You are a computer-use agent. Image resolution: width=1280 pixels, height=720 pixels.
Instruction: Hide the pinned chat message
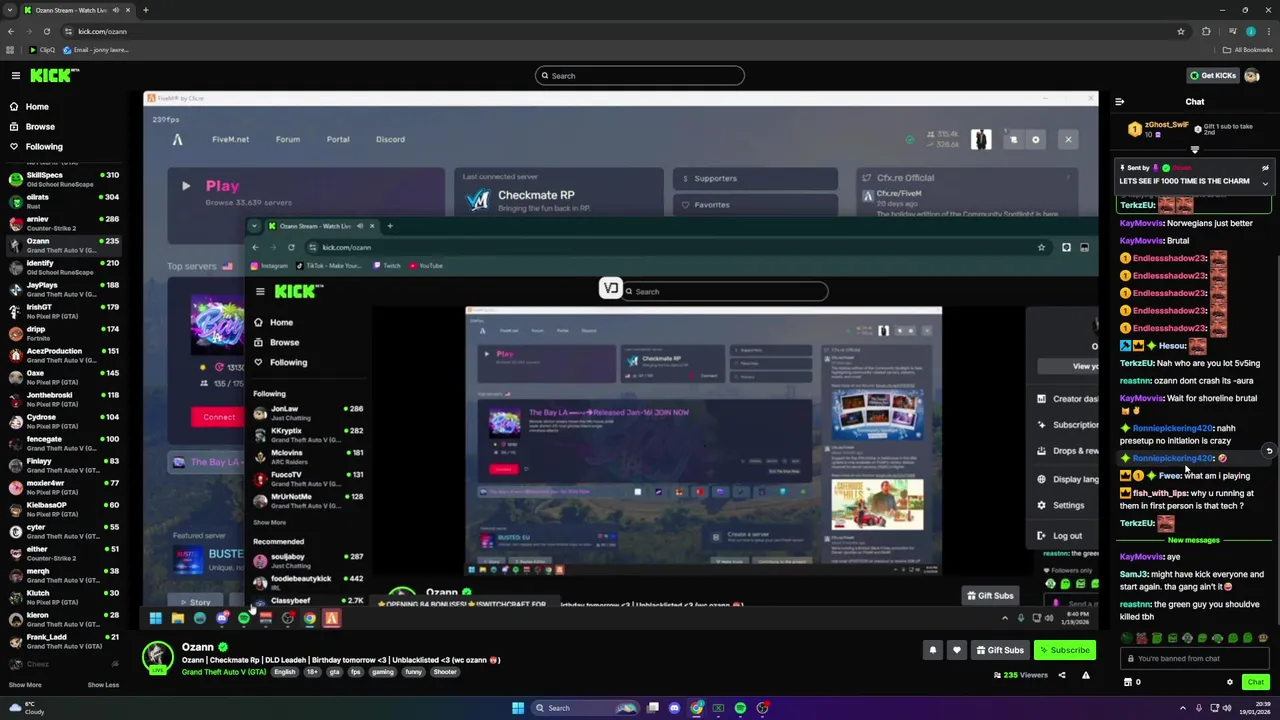pos(1265,168)
